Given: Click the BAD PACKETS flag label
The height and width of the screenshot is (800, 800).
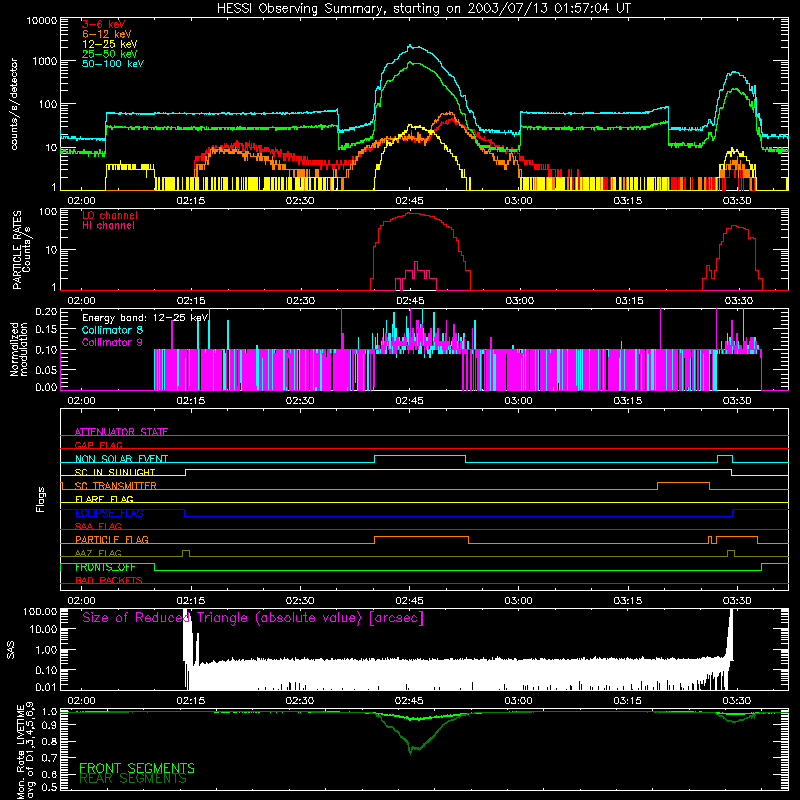Looking at the screenshot, I should tap(109, 580).
